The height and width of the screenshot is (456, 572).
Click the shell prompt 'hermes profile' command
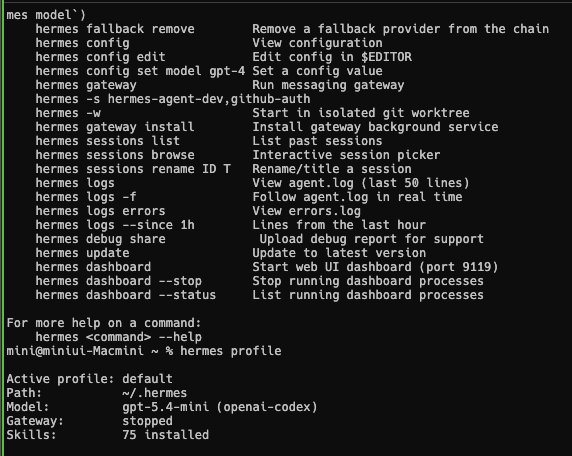231,351
